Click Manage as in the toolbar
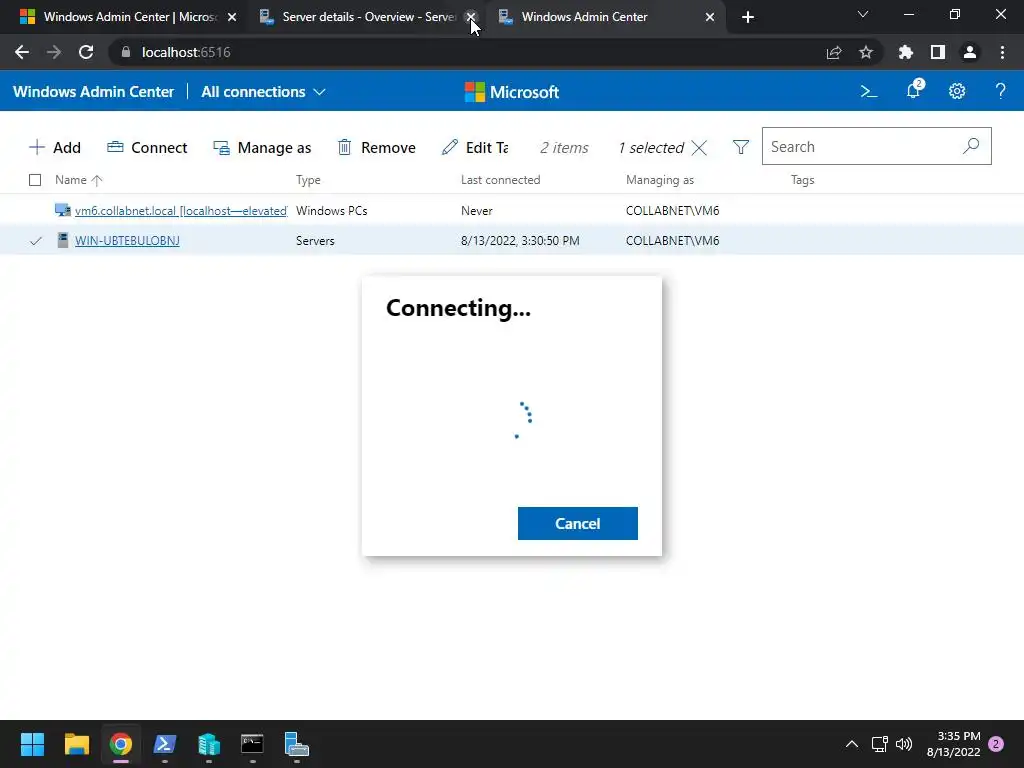The image size is (1024, 768). (262, 148)
